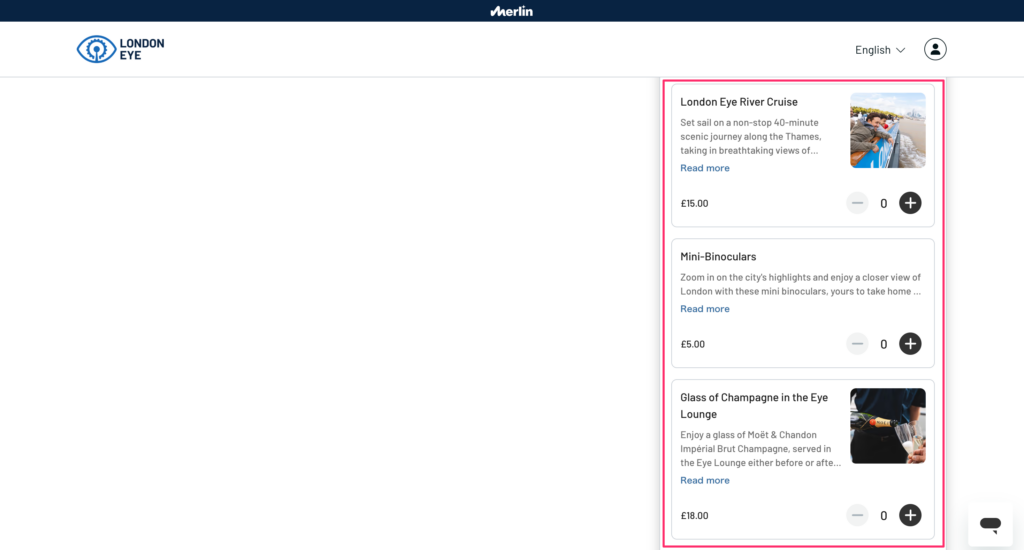Click the Merlin logo in top bar

[x=511, y=11]
